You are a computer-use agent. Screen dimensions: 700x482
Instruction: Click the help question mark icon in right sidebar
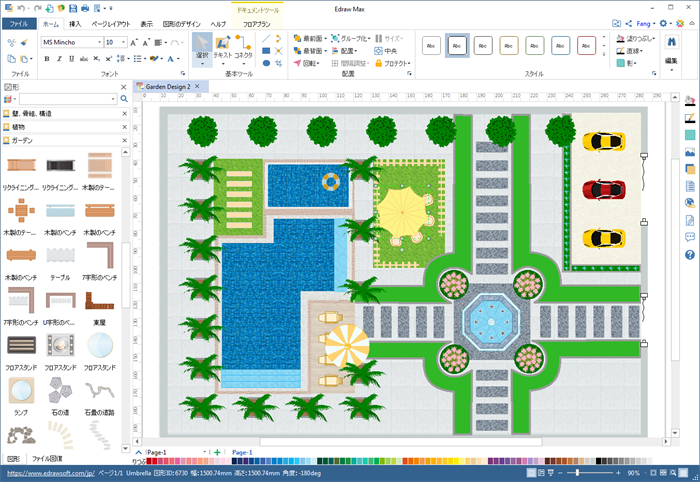[x=690, y=255]
